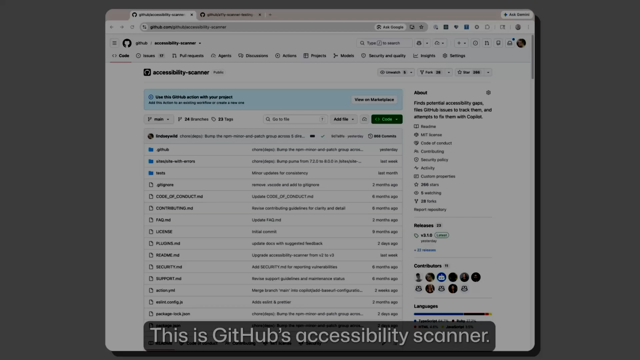
Task: Click the Ask Gemini button
Action: pos(517,15)
